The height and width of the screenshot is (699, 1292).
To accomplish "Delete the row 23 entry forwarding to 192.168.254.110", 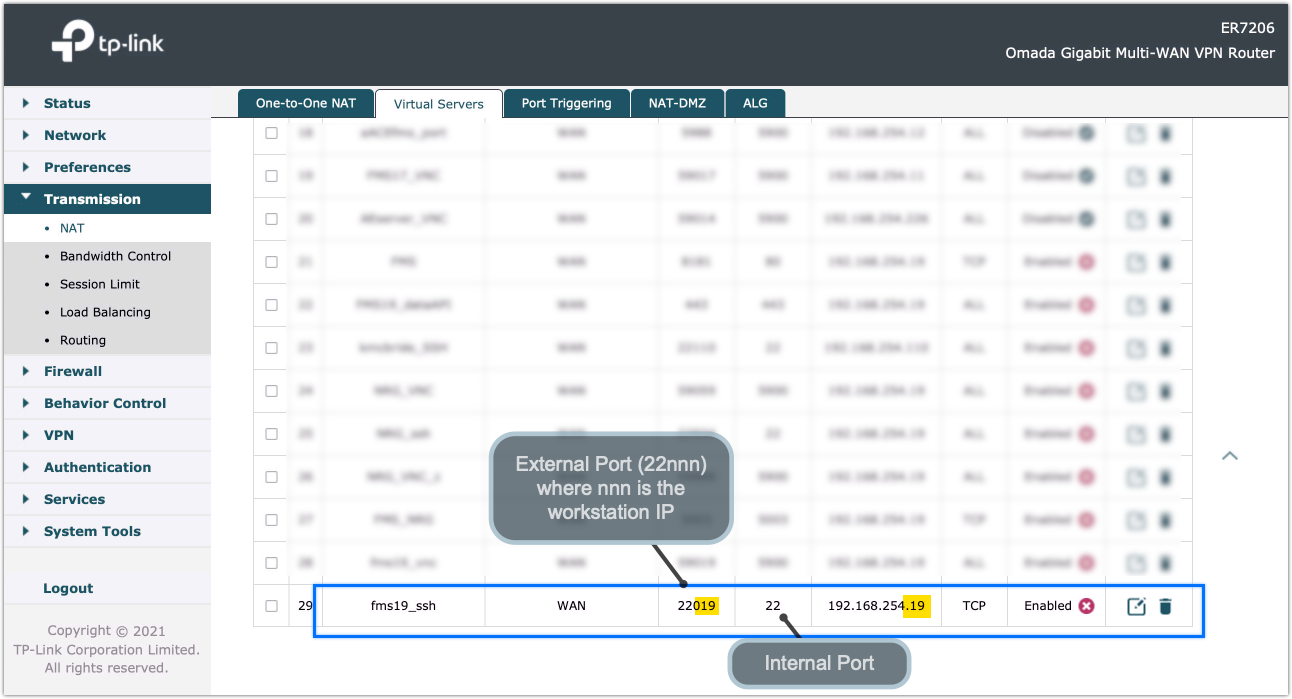I will point(1165,348).
